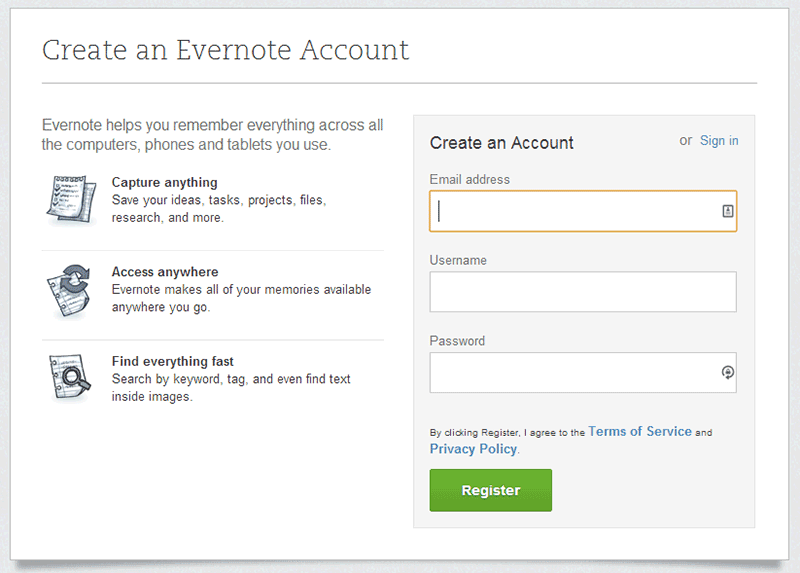Screen dimensions: 800x573
Task: Click the contact autofill icon in Email field
Action: [728, 211]
